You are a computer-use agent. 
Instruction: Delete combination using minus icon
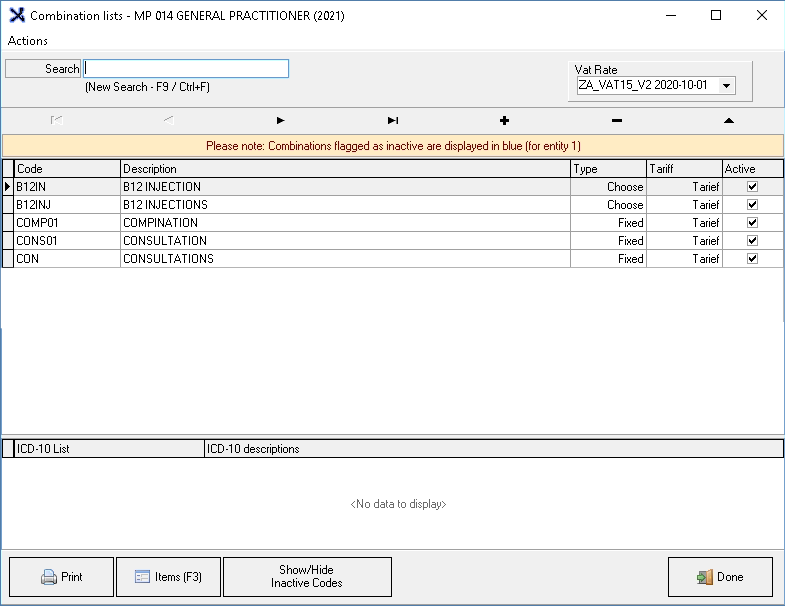(x=616, y=121)
